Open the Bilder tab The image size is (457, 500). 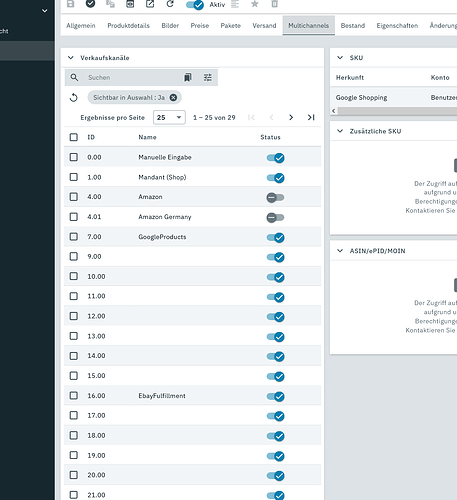tap(170, 26)
